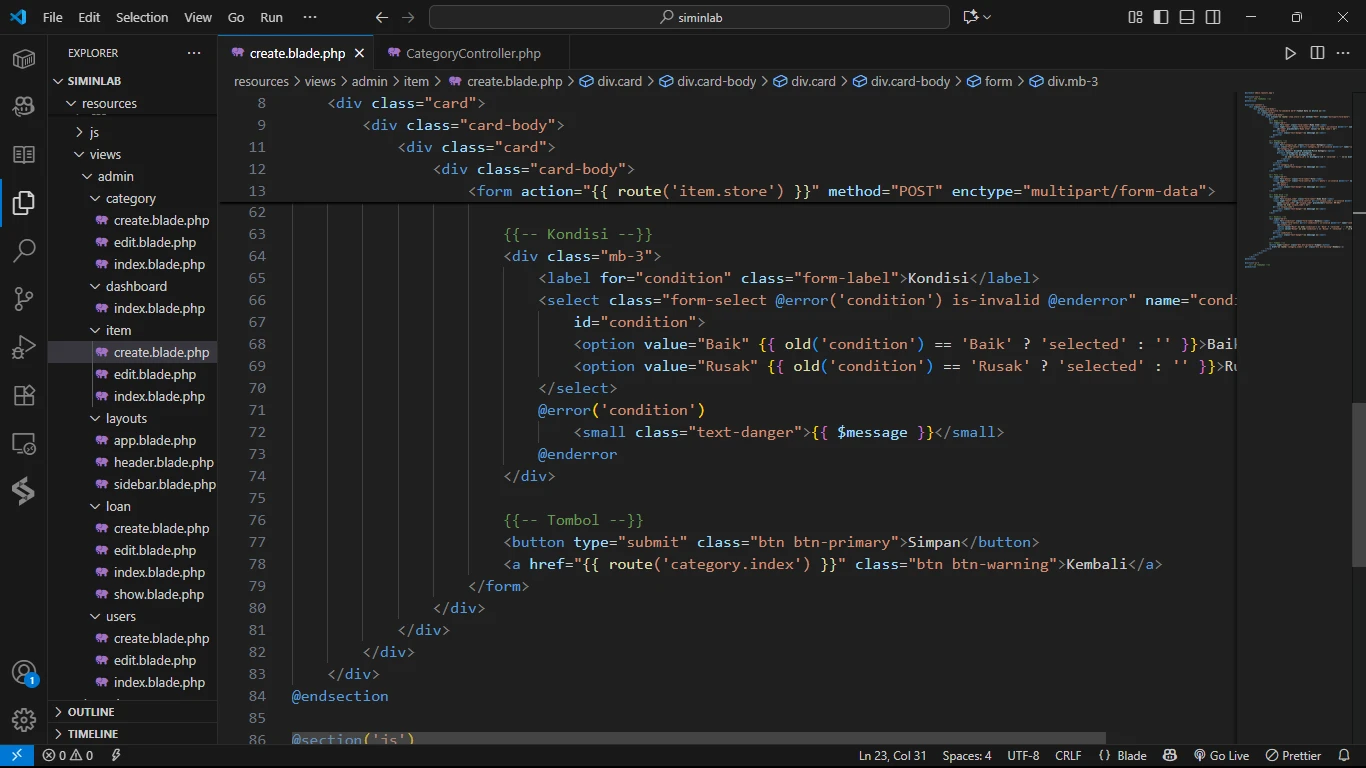Toggle the Primary Side Bar layout button
1366x768 pixels.
click(x=1161, y=17)
